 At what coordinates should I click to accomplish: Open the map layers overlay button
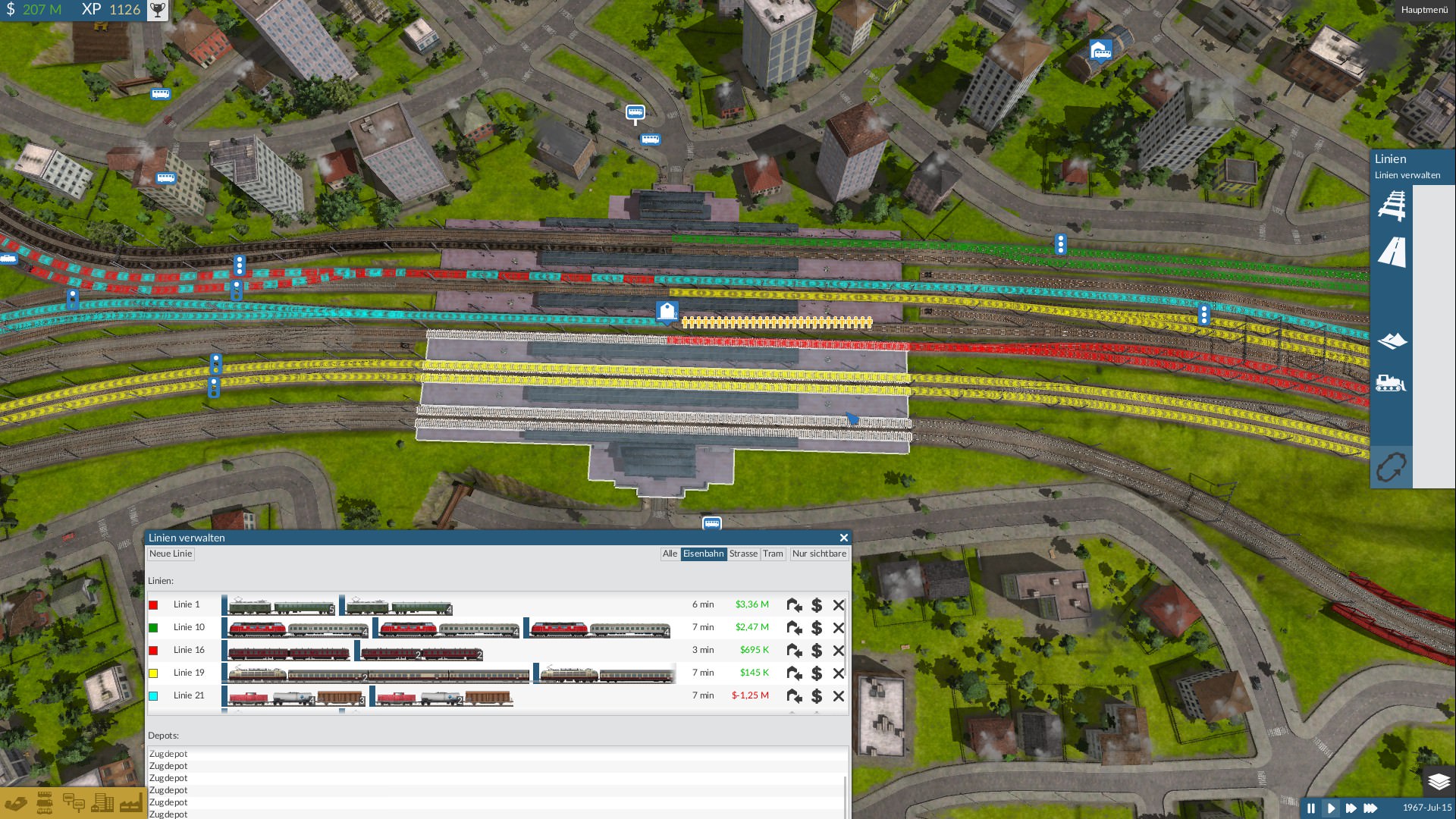[1439, 781]
